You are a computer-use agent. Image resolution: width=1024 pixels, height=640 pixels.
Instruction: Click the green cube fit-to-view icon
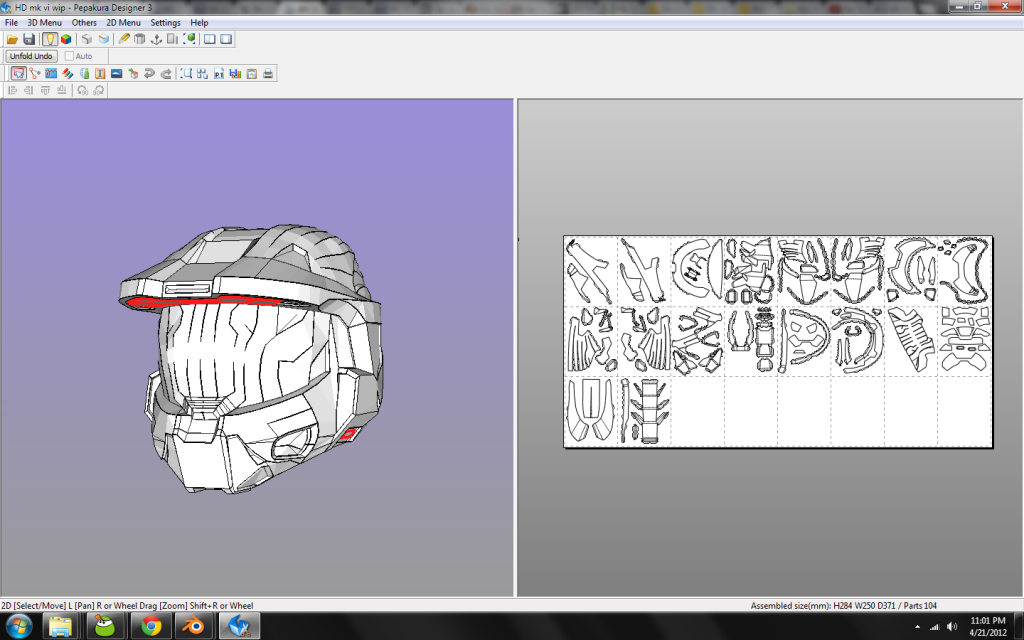[189, 39]
